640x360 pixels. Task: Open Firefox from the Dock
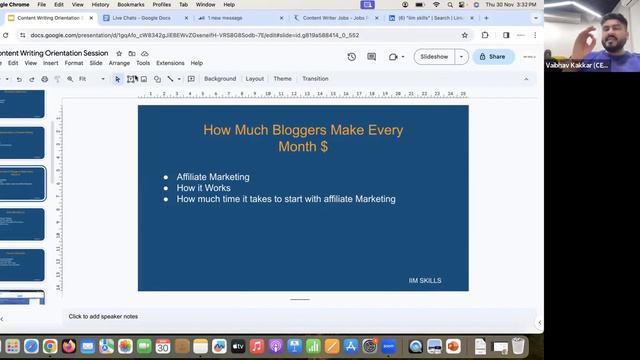69,346
